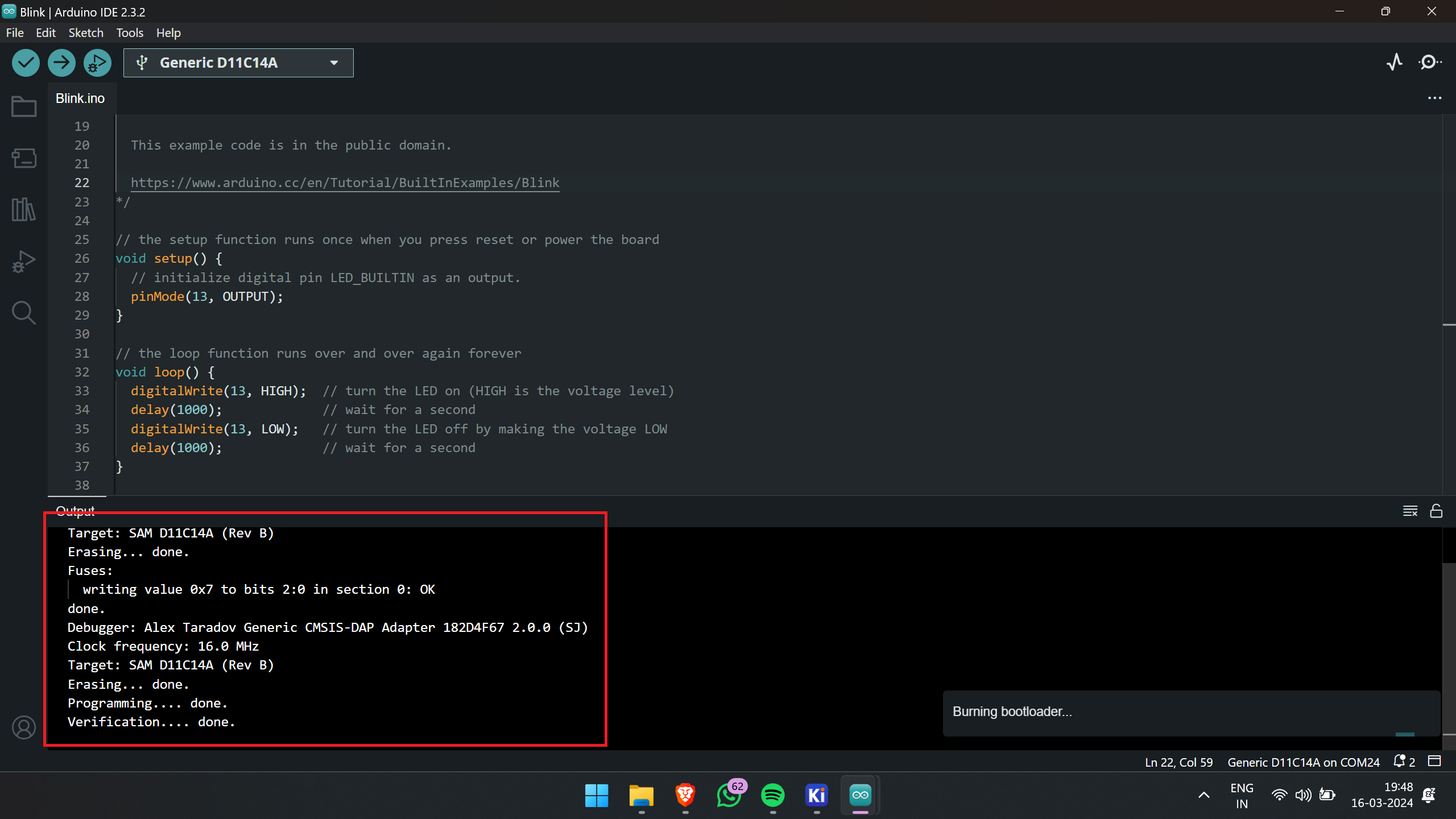Open the Edit menu
The height and width of the screenshot is (819, 1456).
click(x=45, y=33)
